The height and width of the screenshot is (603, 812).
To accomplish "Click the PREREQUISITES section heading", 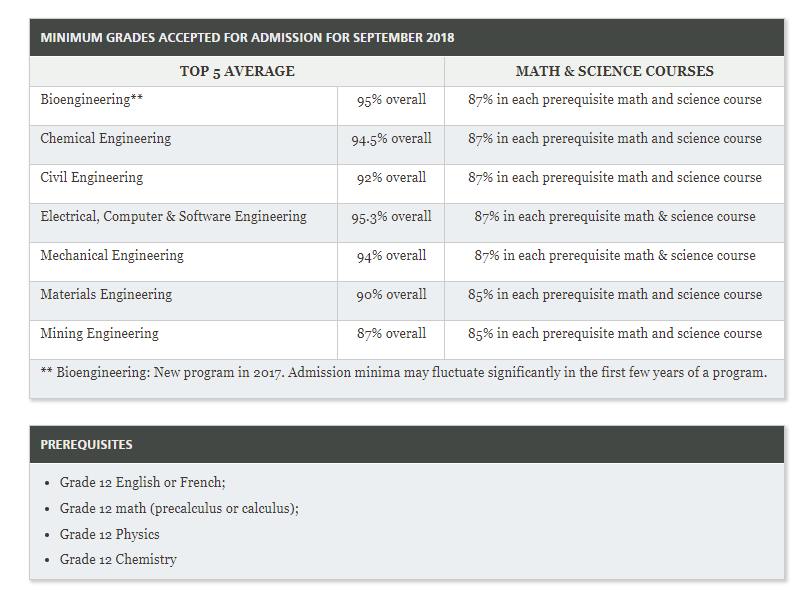I will [x=86, y=444].
